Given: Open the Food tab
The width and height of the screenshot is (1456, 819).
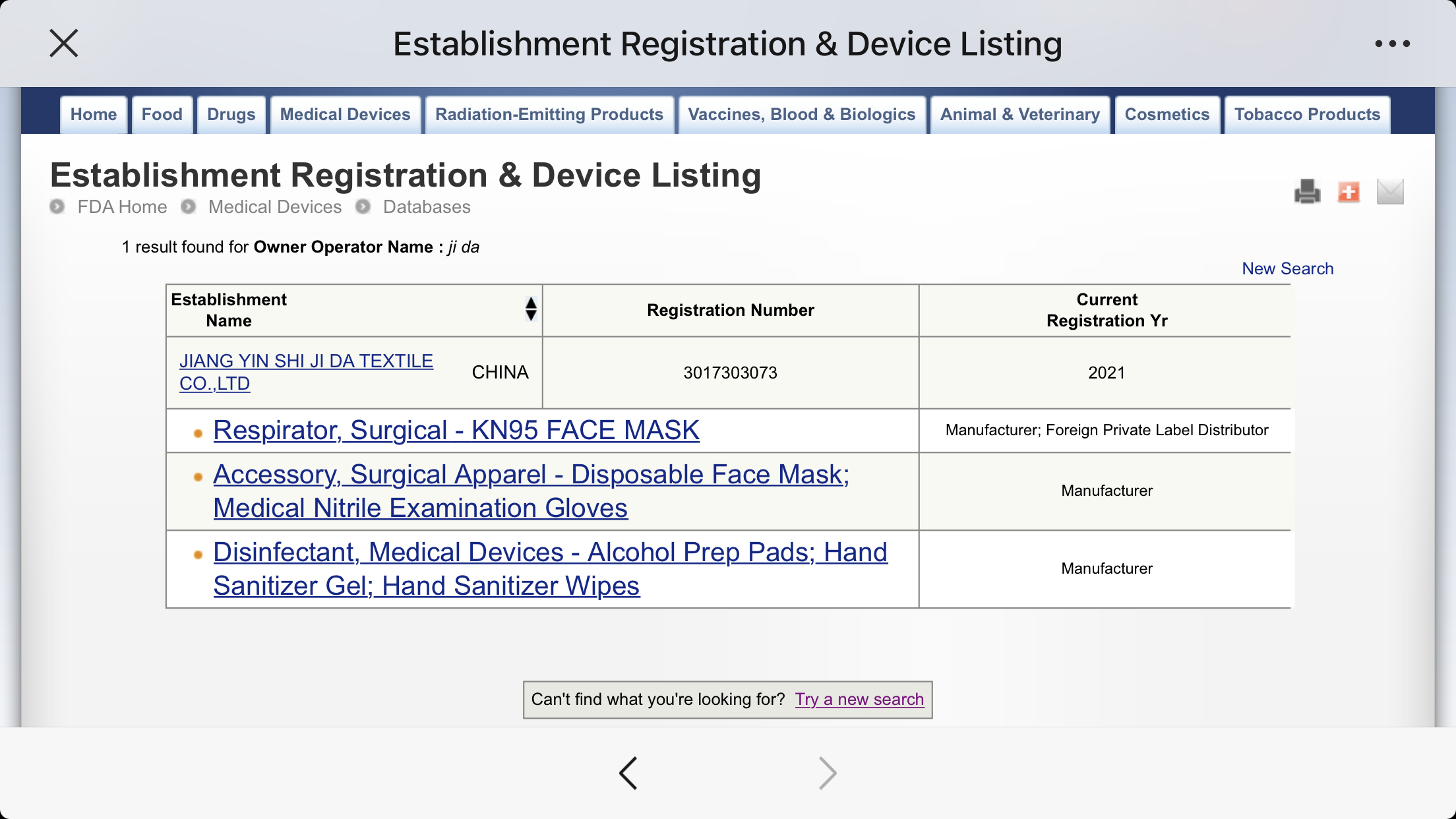Looking at the screenshot, I should 162,115.
